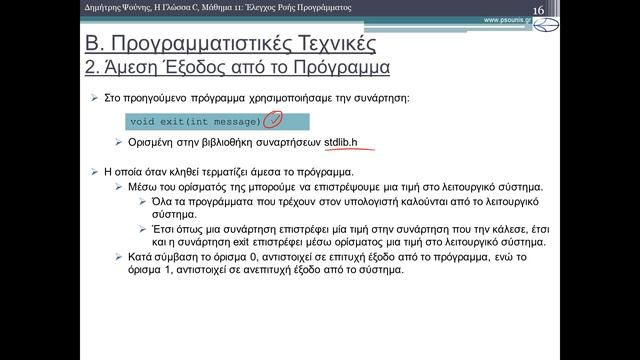Click the arrow bullet before 'Έτσι όπως μια συνάρτηση'
The height and width of the screenshot is (360, 640).
point(142,229)
